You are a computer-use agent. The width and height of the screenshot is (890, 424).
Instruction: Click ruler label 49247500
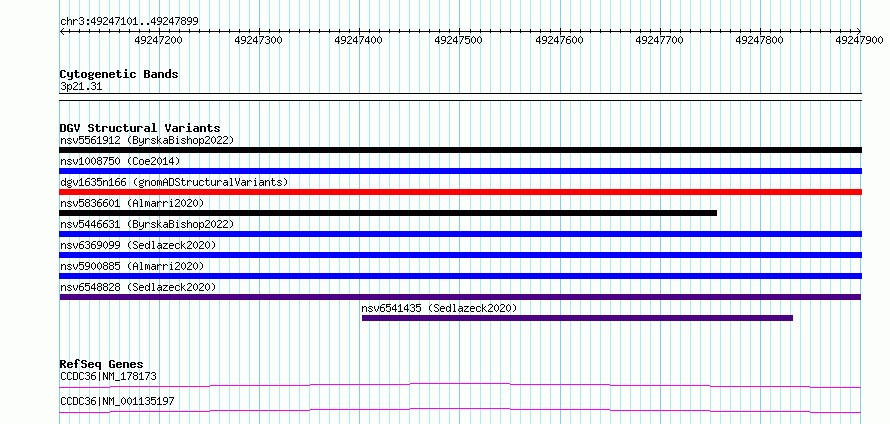coord(459,40)
